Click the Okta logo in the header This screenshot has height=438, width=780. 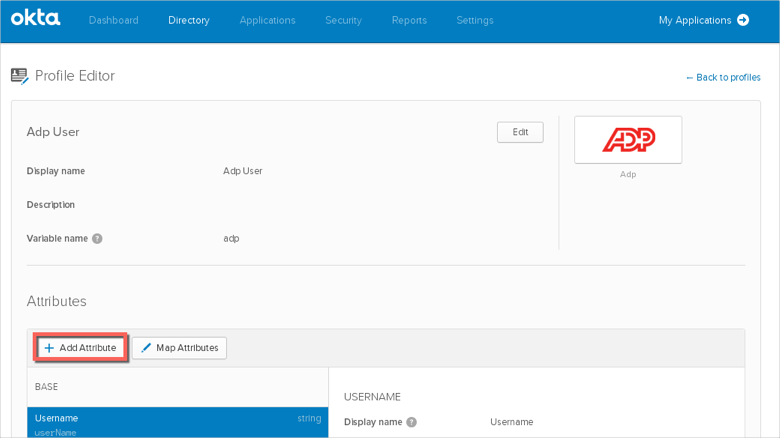click(x=36, y=19)
